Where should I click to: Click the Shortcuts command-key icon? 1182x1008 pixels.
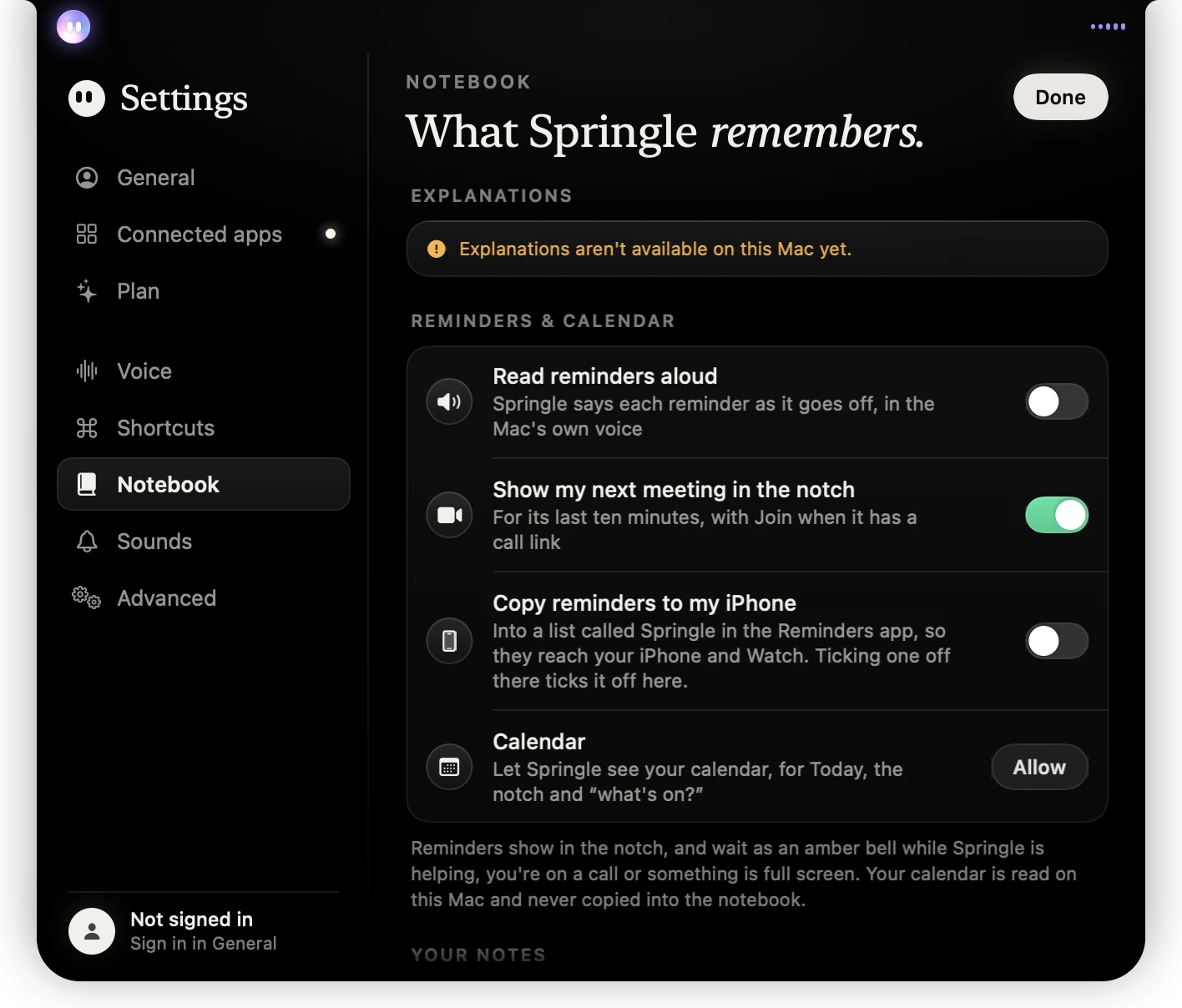87,428
